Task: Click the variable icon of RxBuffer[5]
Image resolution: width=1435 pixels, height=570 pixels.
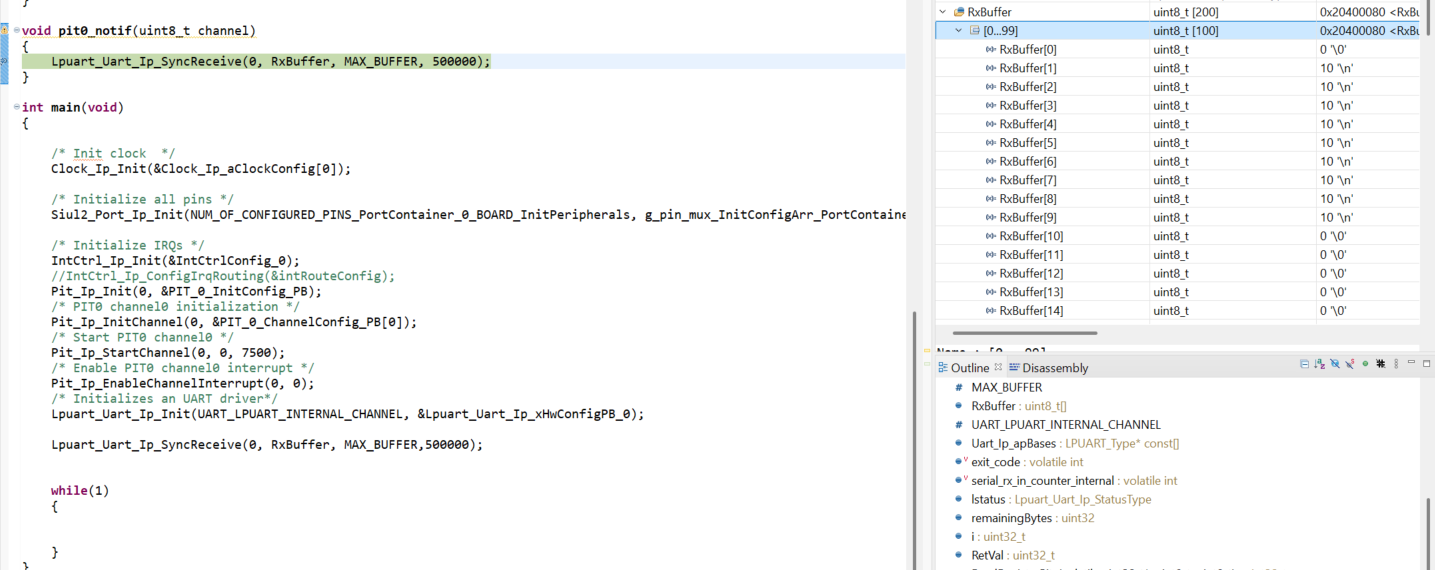Action: pyautogui.click(x=990, y=143)
